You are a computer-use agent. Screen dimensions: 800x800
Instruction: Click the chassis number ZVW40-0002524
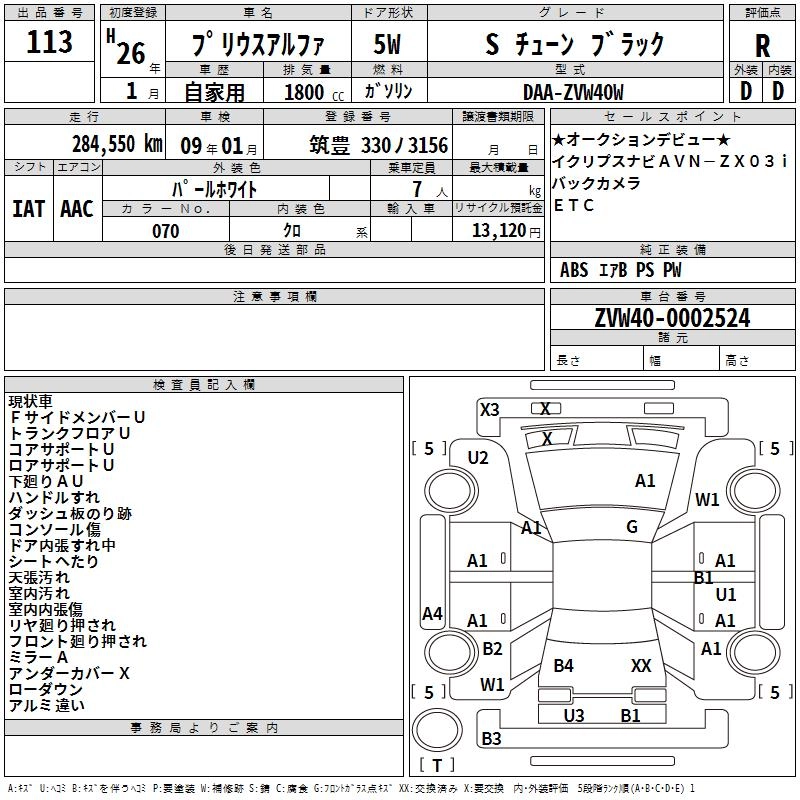coord(672,318)
